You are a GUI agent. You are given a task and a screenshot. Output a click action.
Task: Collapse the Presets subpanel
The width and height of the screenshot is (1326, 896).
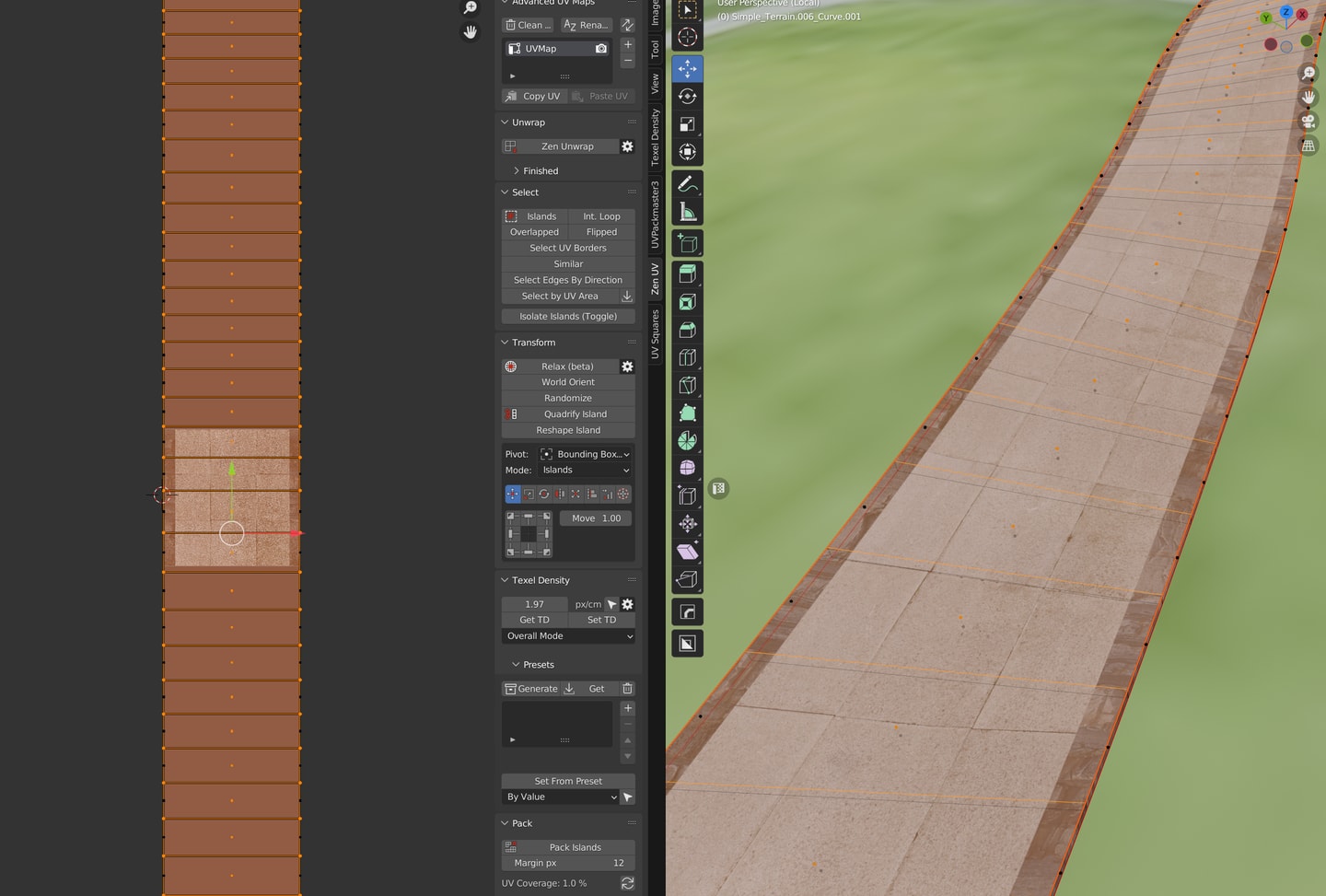(x=516, y=665)
